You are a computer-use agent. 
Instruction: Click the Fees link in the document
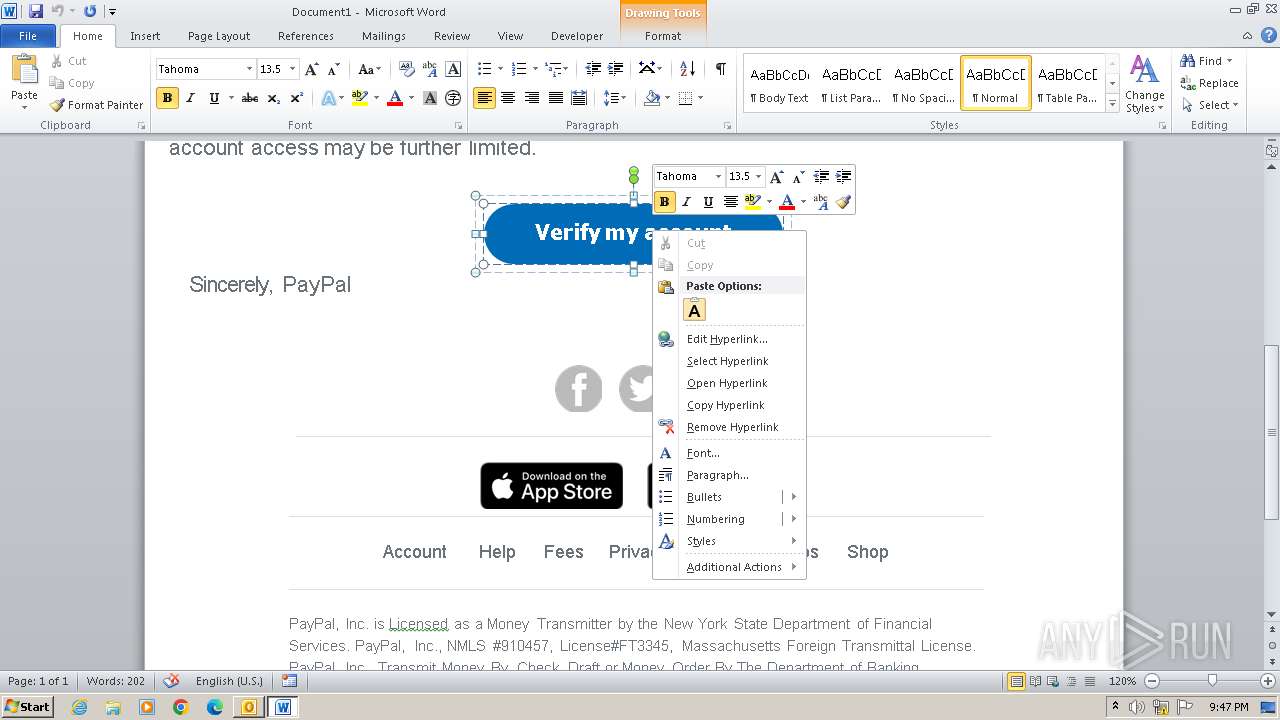click(563, 552)
